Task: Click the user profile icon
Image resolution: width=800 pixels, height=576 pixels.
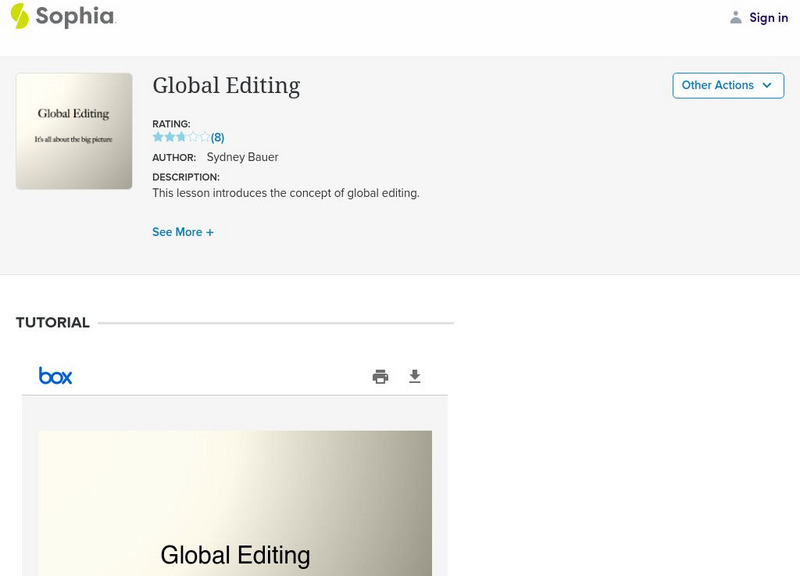Action: tap(735, 17)
